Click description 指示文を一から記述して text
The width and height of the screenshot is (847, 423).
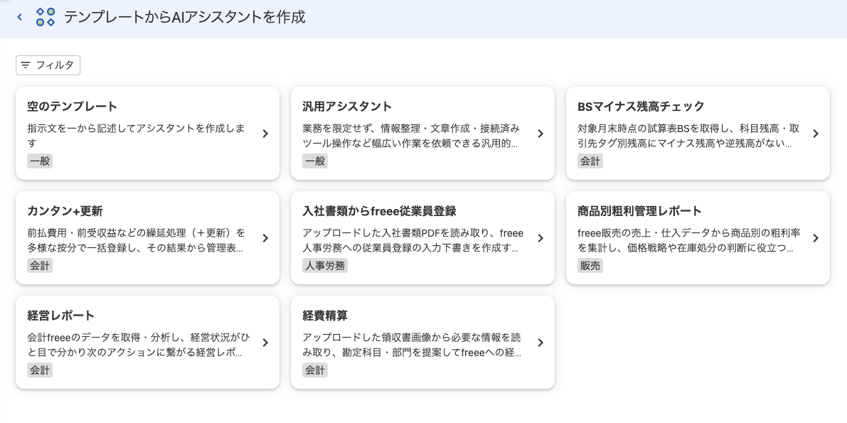click(136, 136)
